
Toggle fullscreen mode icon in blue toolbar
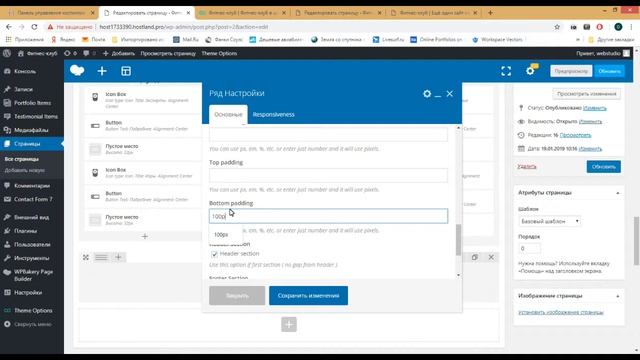pyautogui.click(x=506, y=71)
